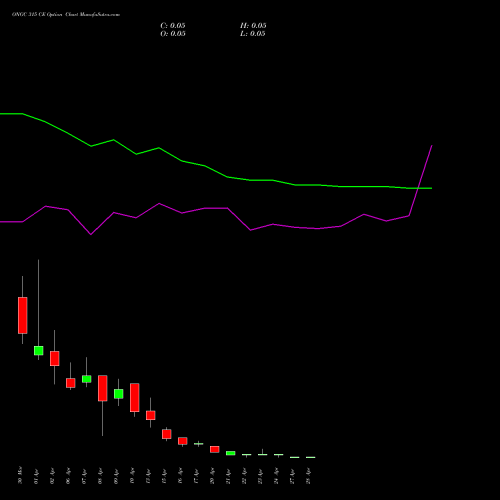Screen dimensions: 500x500
Task: Select the green candlestick above 01 Apr
Action: [39, 350]
